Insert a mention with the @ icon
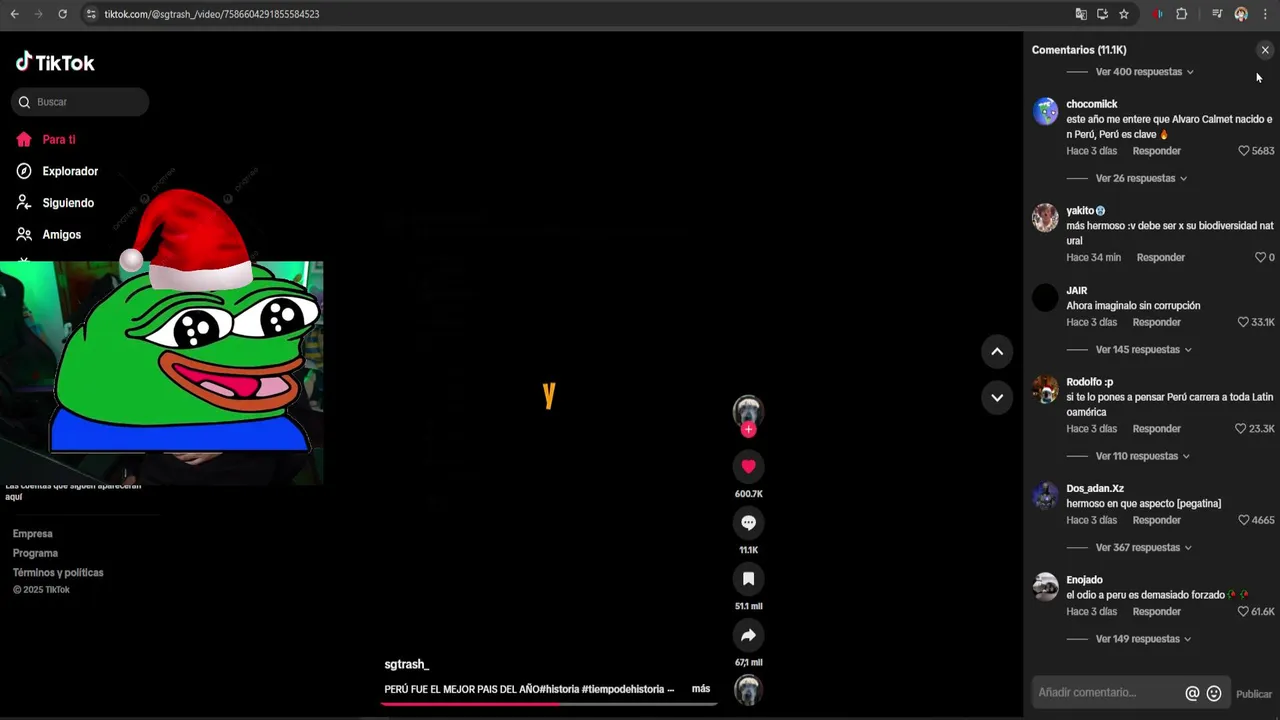The width and height of the screenshot is (1280, 720). tap(1192, 693)
